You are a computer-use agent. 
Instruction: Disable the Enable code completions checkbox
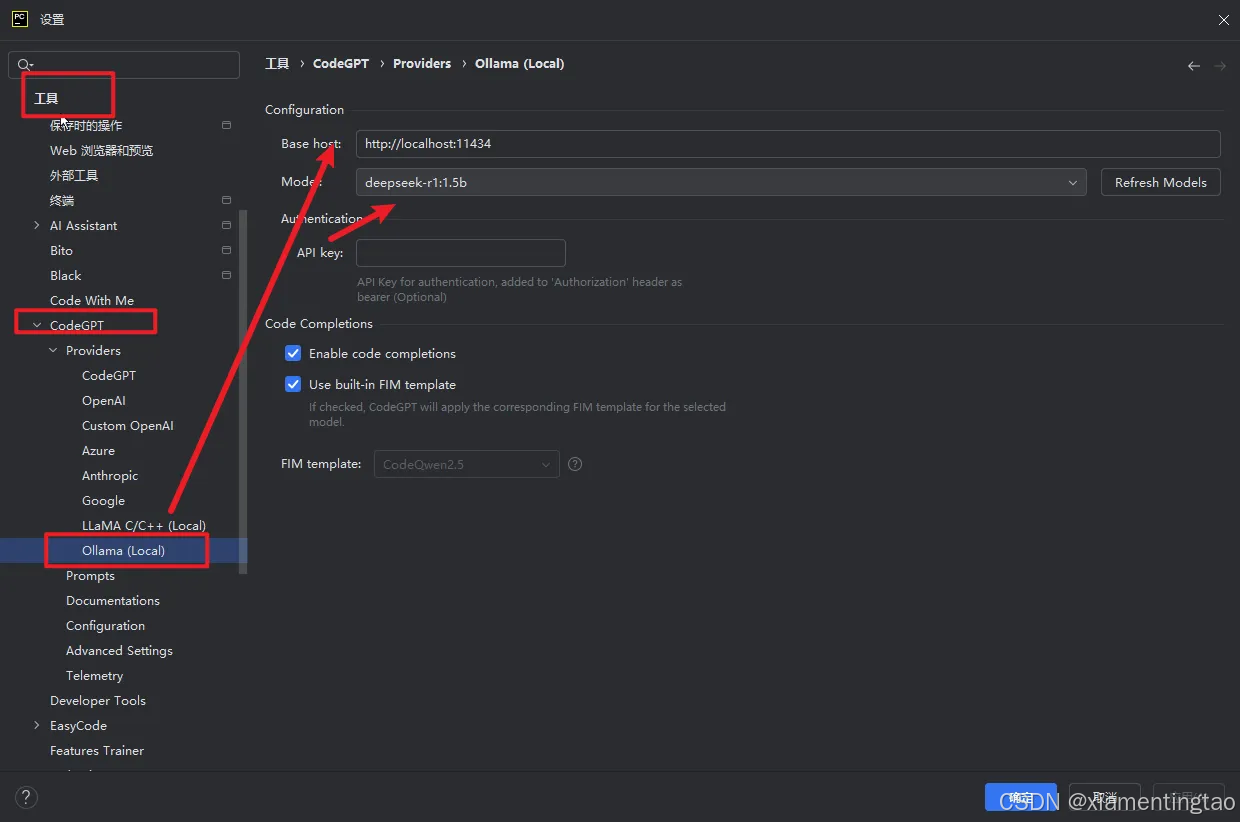tap(293, 353)
